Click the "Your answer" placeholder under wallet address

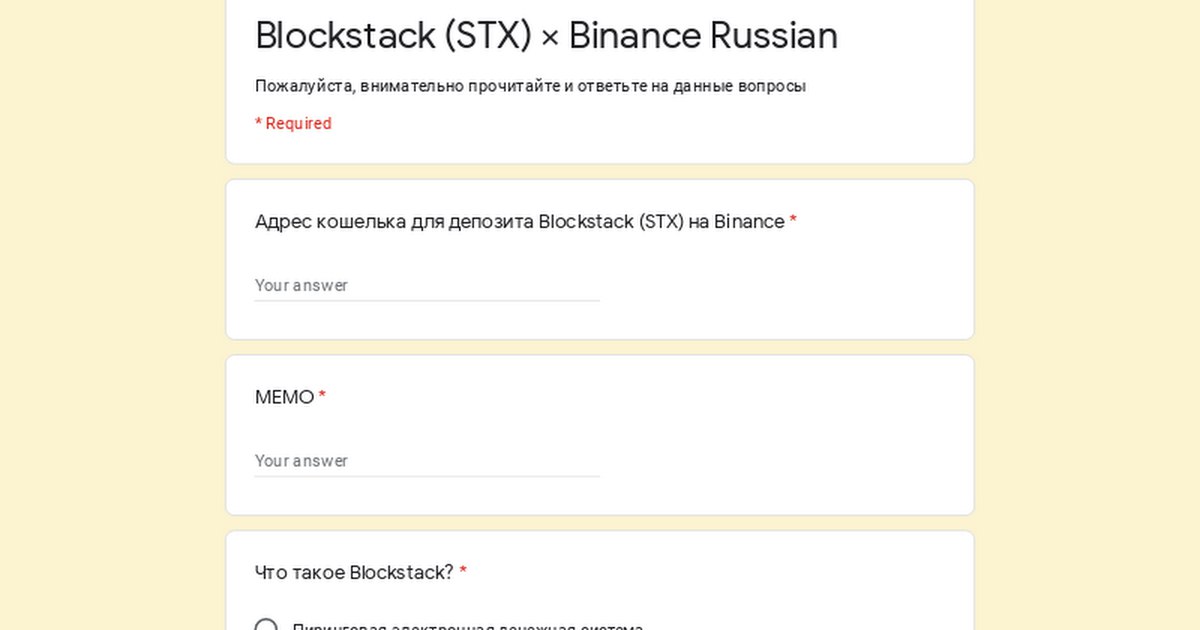point(301,285)
